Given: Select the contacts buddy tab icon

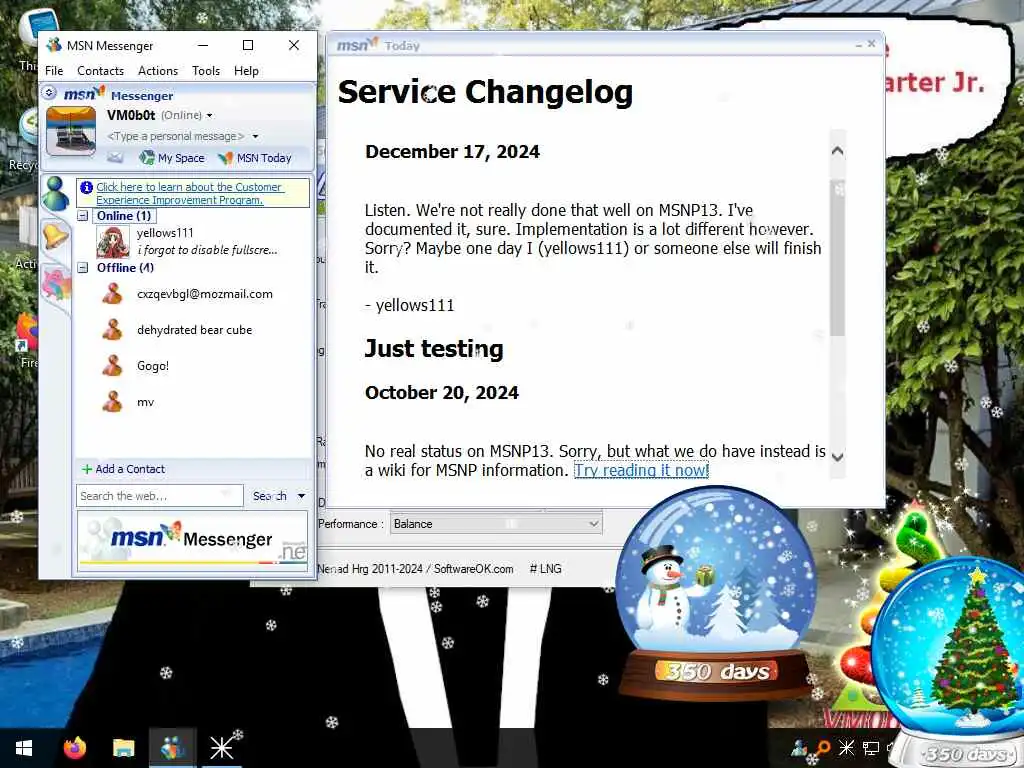Looking at the screenshot, I should pos(55,193).
